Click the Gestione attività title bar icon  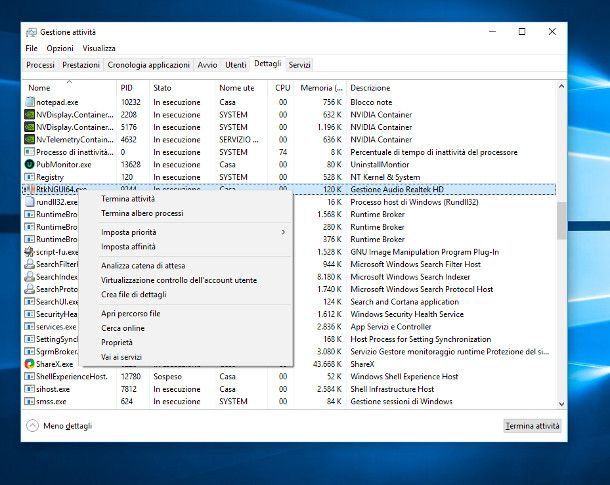coord(31,32)
